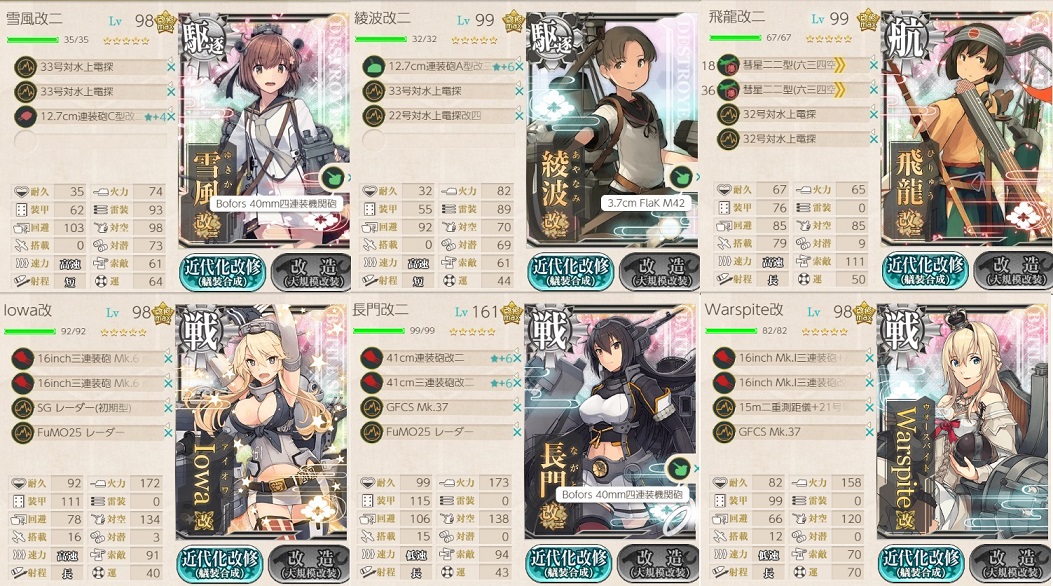The height and width of the screenshot is (586, 1053).
Task: Remove 綾波改二's 33号対水上電探
Action: [x=519, y=91]
